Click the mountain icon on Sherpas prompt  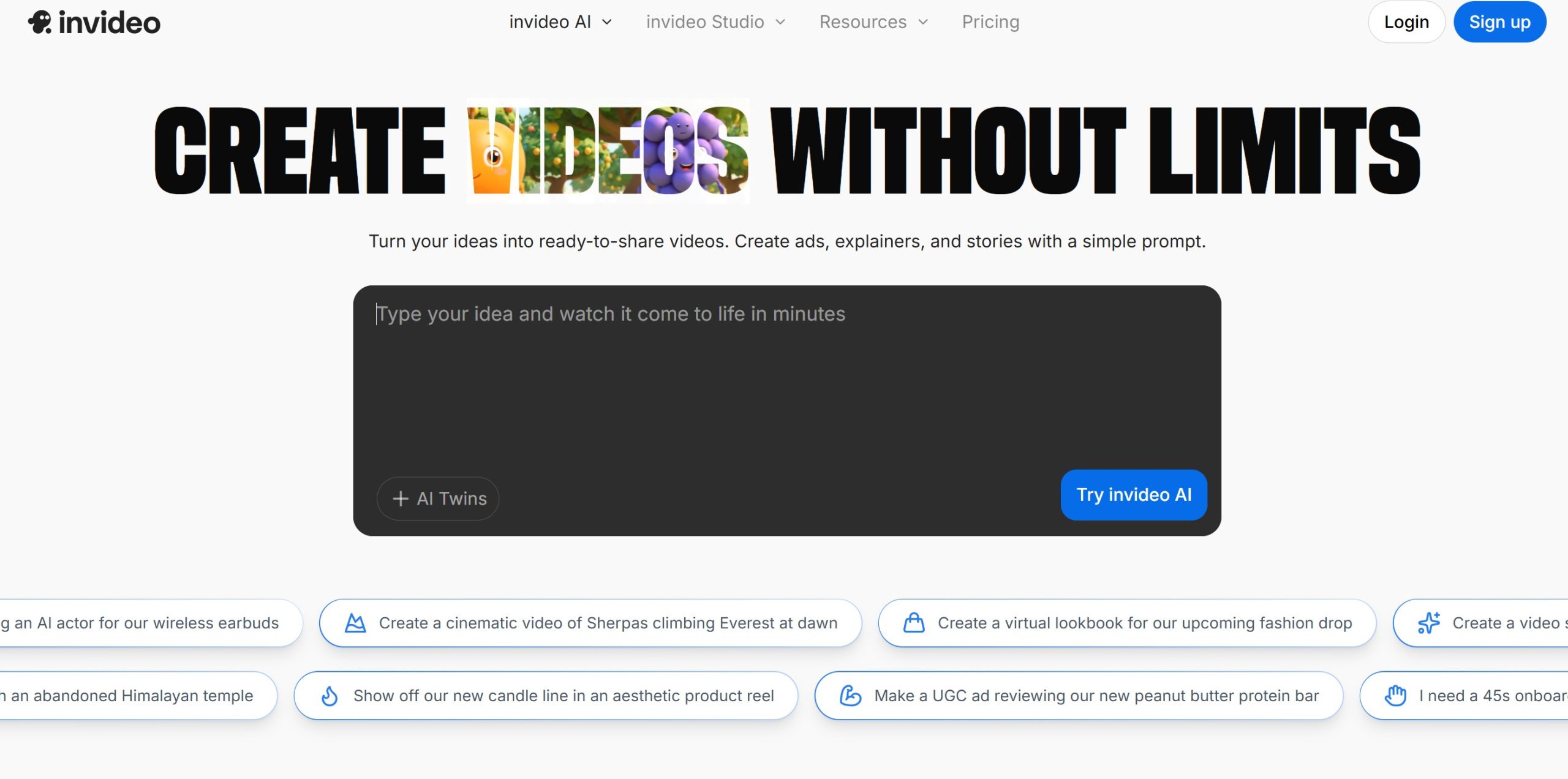coord(355,623)
